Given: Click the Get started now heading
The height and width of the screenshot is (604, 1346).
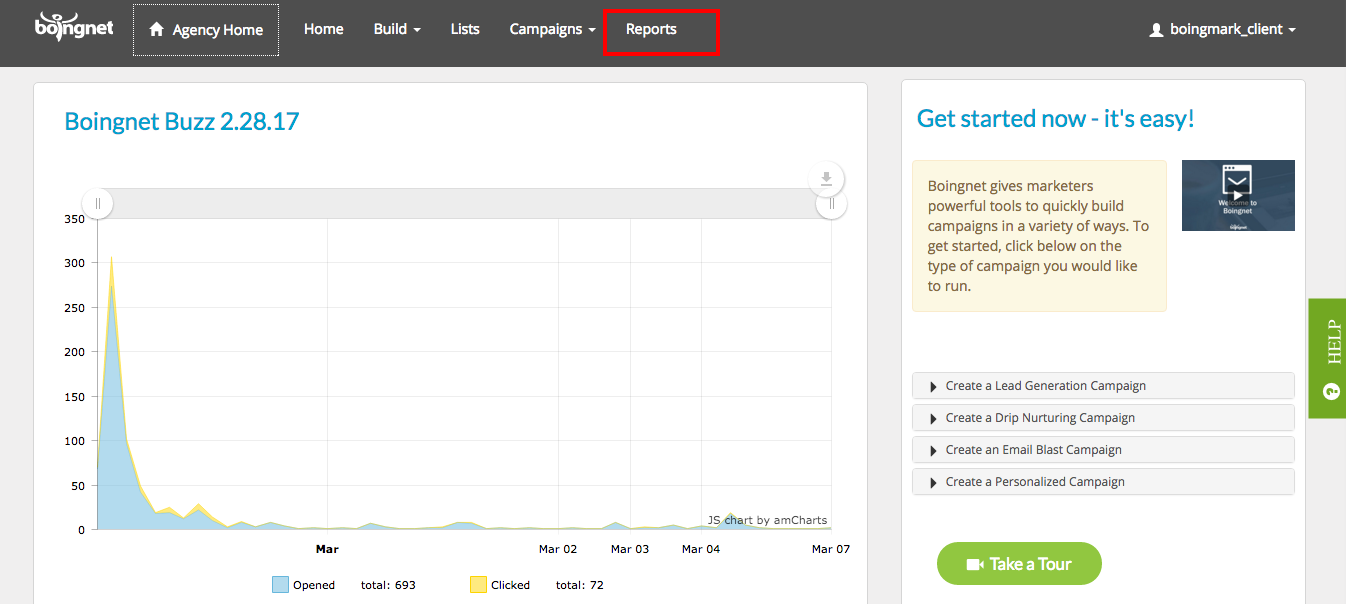Looking at the screenshot, I should [x=1056, y=119].
